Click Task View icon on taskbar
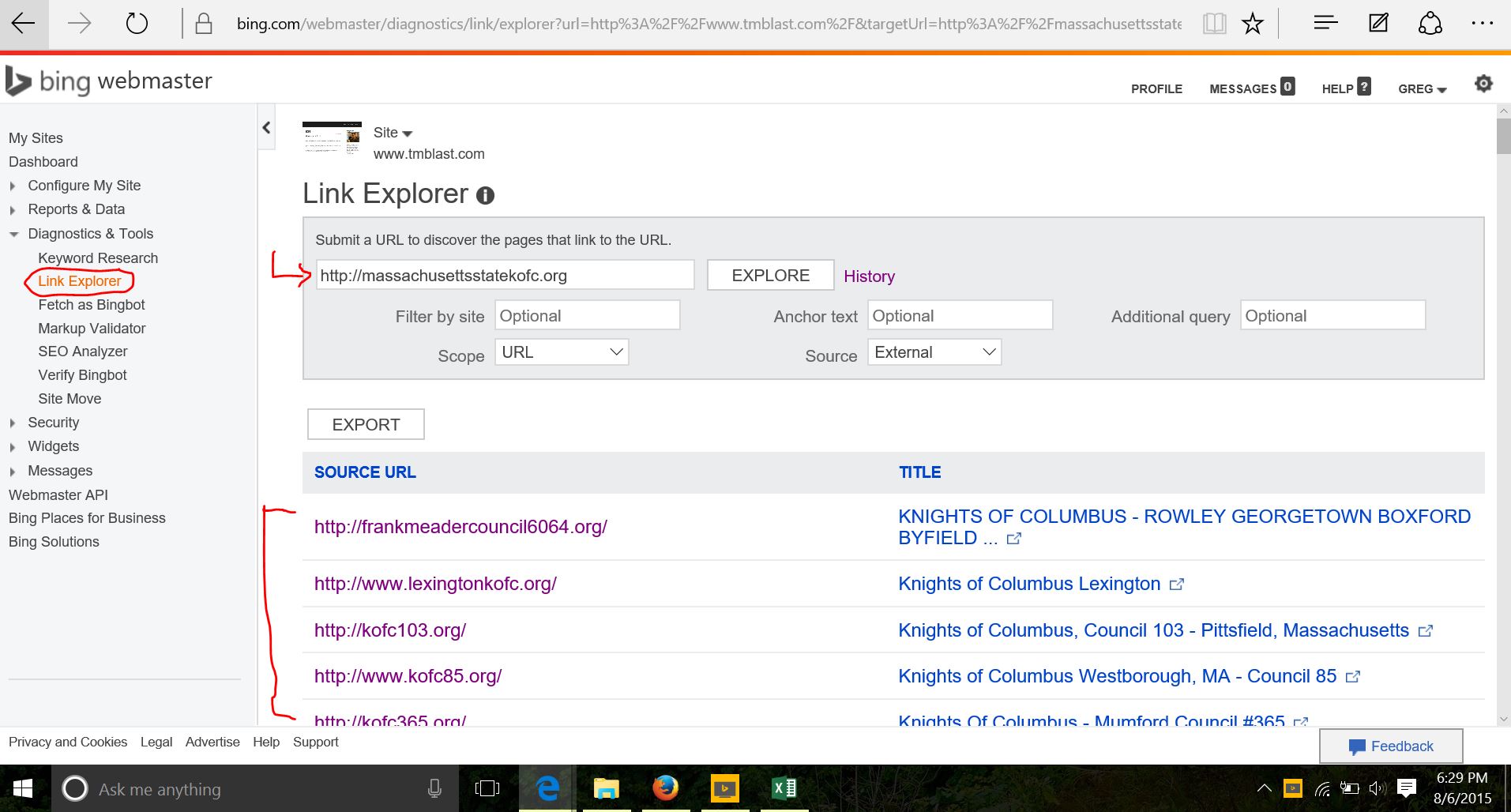This screenshot has width=1511, height=812. pyautogui.click(x=487, y=788)
